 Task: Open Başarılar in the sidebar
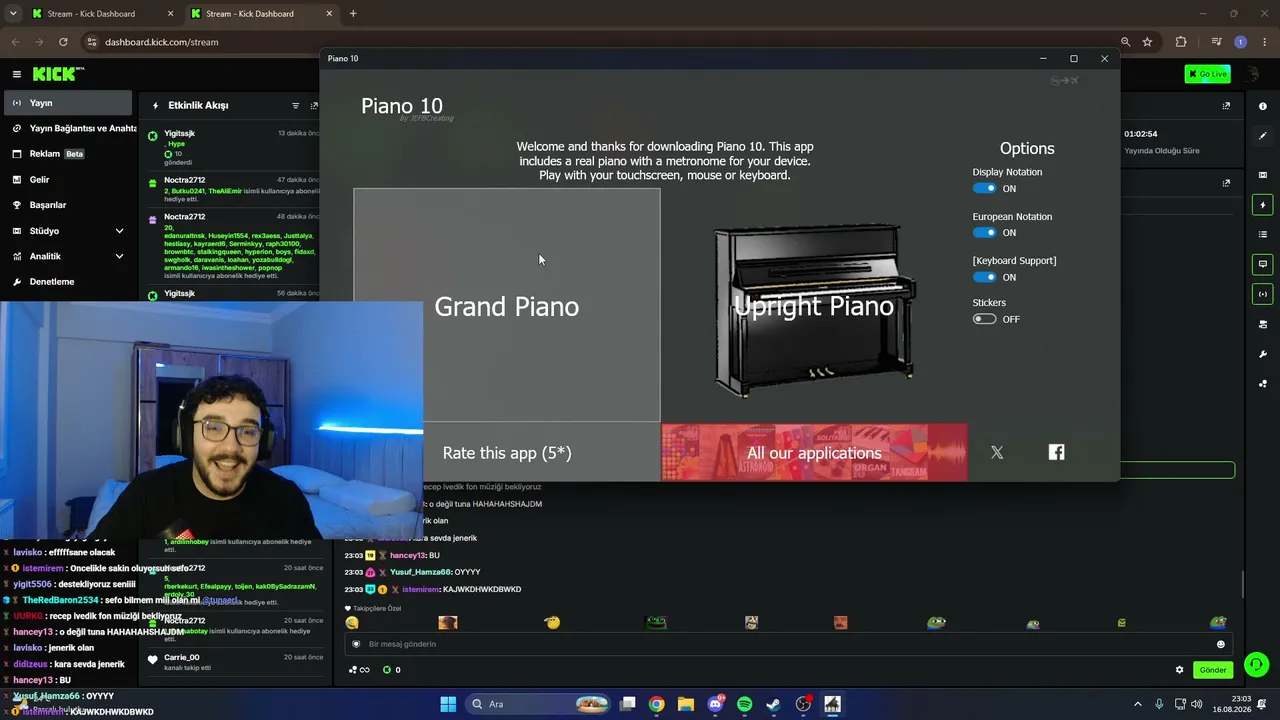coord(66,205)
